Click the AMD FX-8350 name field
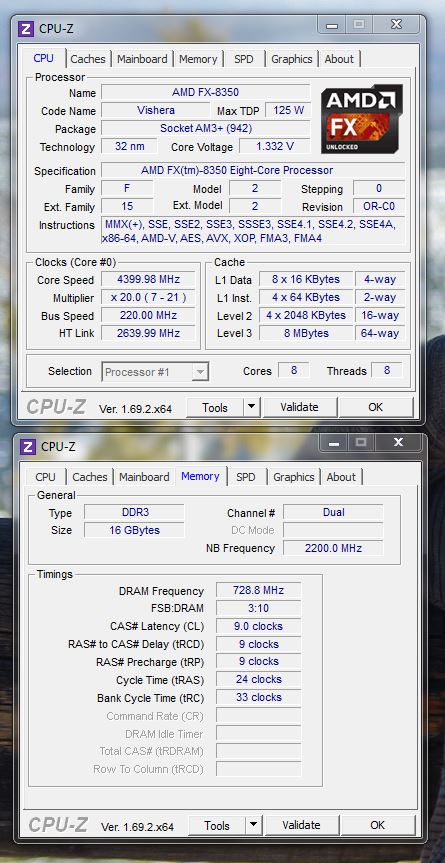445x863 pixels. pos(206,92)
